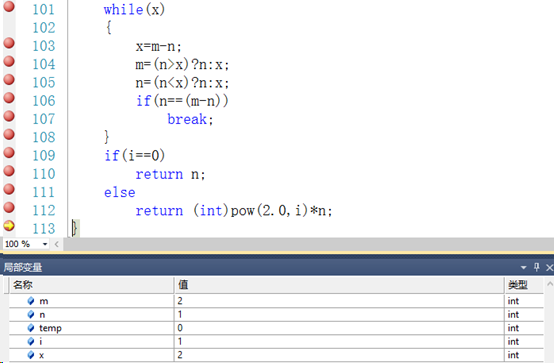The image size is (554, 363).
Task: Click the closing brace on line 113
Action: coord(75,228)
